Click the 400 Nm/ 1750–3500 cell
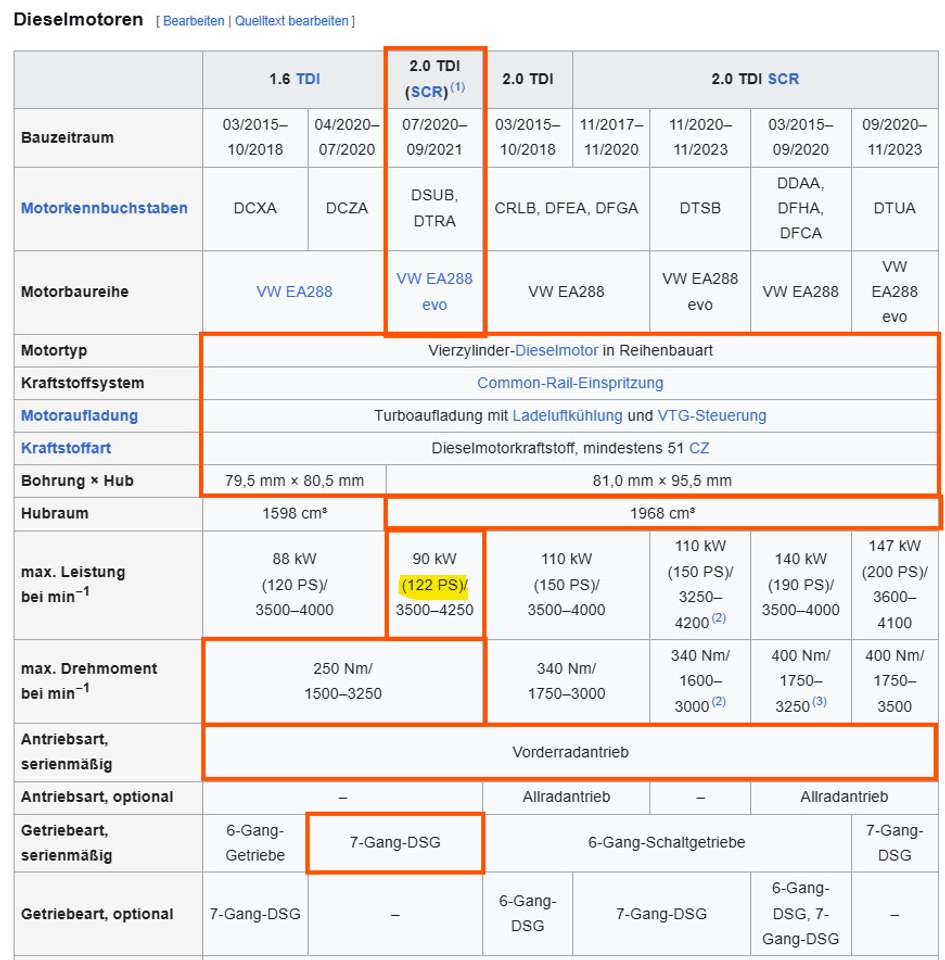The height and width of the screenshot is (960, 945). [x=894, y=681]
